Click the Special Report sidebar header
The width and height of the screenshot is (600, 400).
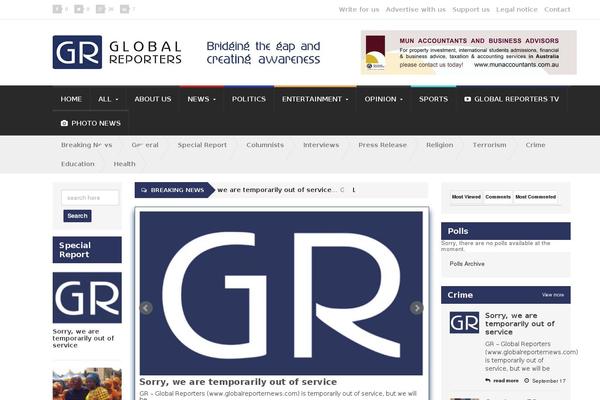tap(87, 250)
